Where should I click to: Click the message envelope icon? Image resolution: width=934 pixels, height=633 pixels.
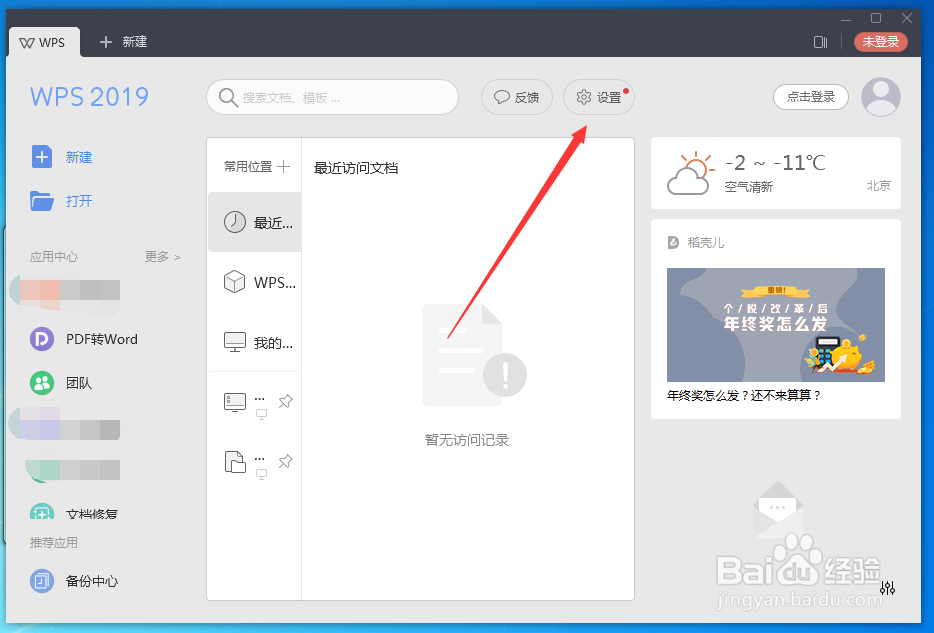click(x=778, y=510)
